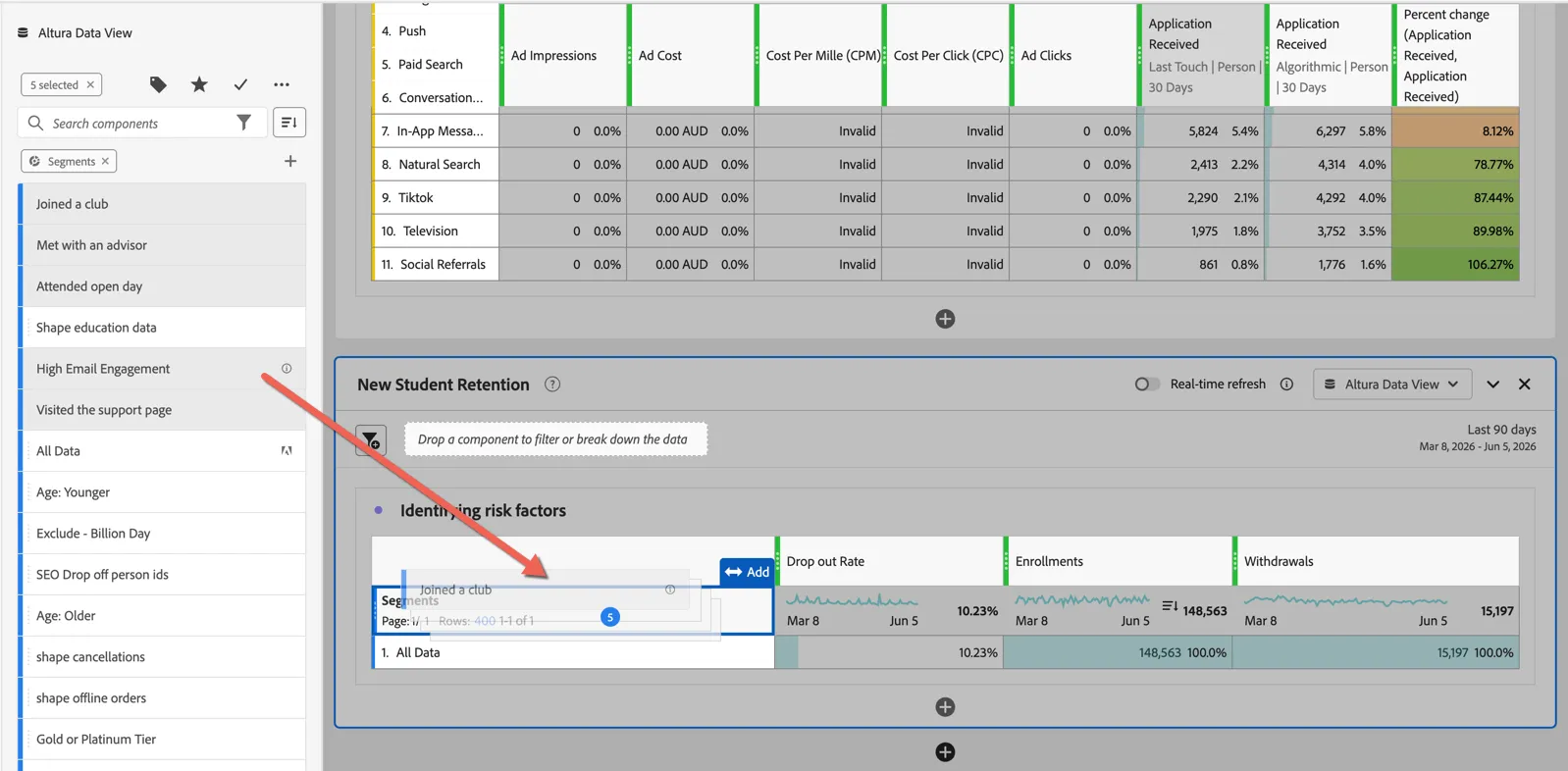The image size is (1568, 771).
Task: Click the filter funnel in search box
Action: (x=243, y=123)
